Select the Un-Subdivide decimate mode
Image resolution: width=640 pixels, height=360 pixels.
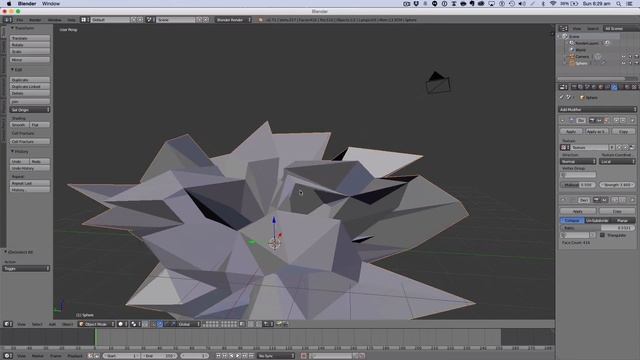[x=597, y=220]
